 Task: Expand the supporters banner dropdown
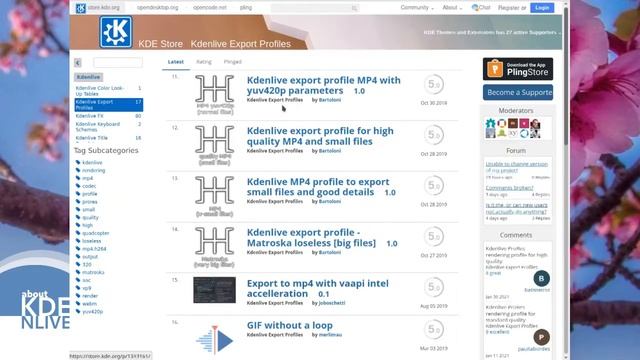click(x=560, y=33)
